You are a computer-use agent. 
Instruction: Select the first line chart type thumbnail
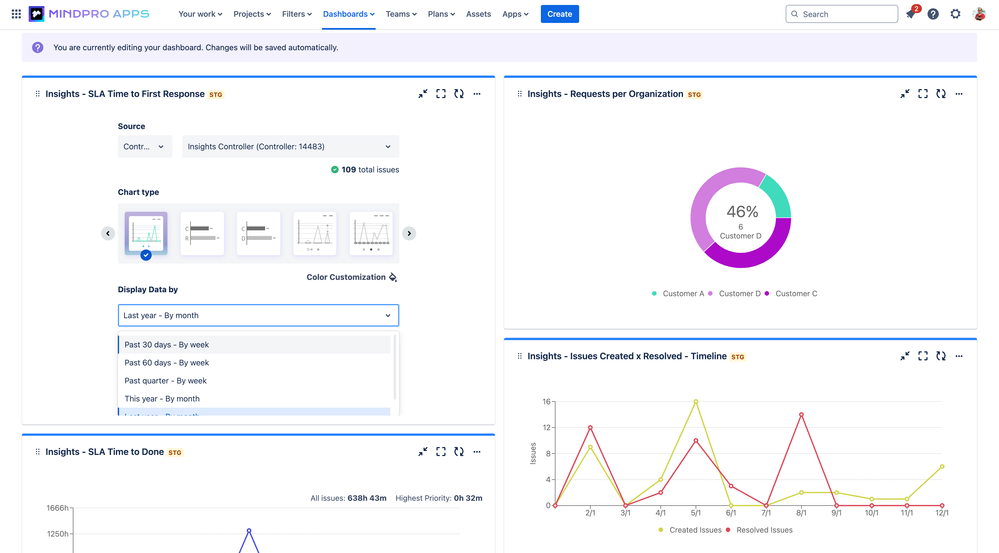point(146,233)
